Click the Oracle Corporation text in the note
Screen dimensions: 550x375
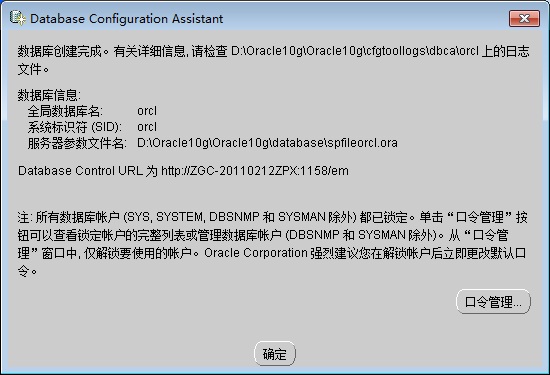point(256,253)
